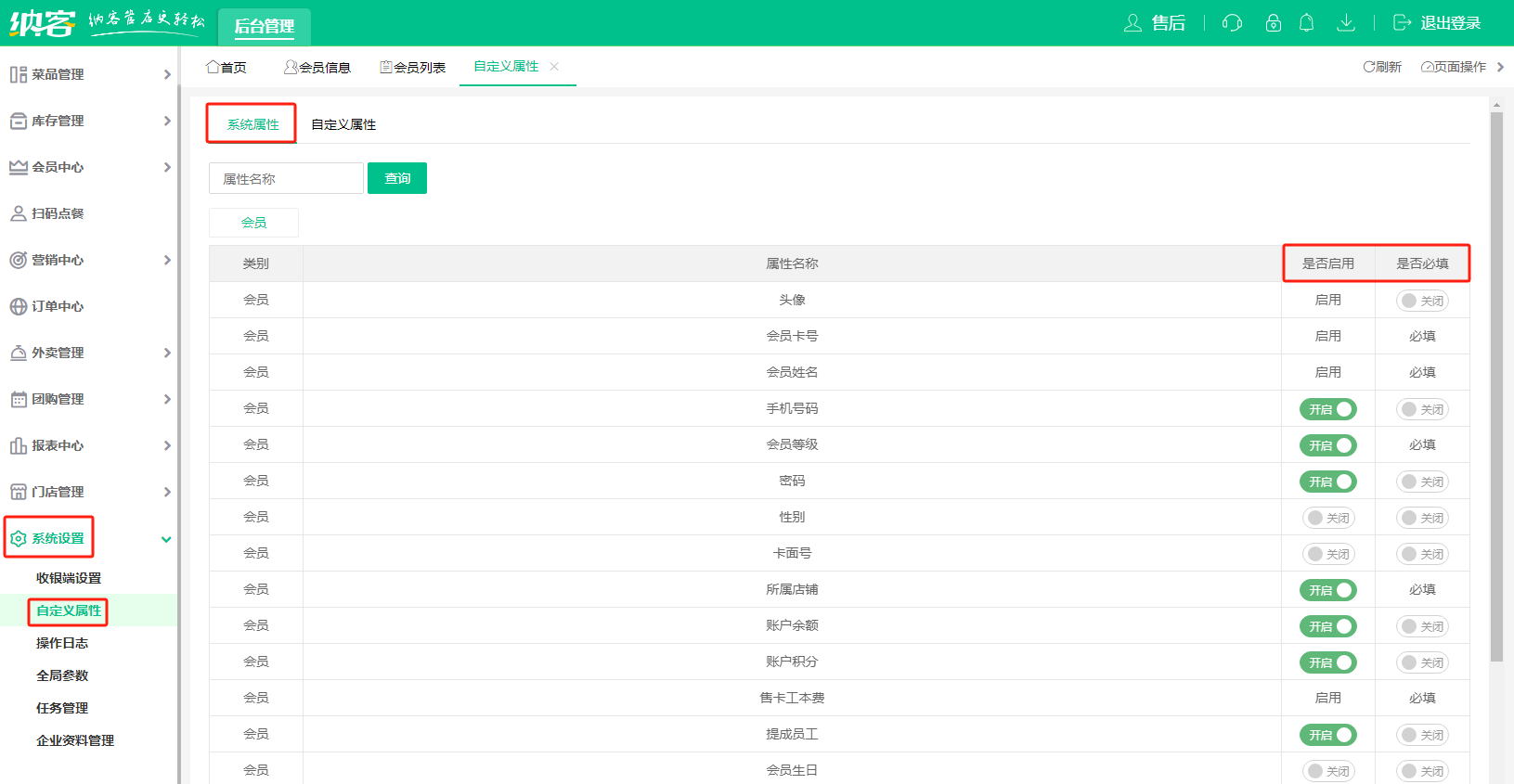This screenshot has height=784, width=1514.
Task: Click the 属性名称 input field
Action: coord(286,178)
